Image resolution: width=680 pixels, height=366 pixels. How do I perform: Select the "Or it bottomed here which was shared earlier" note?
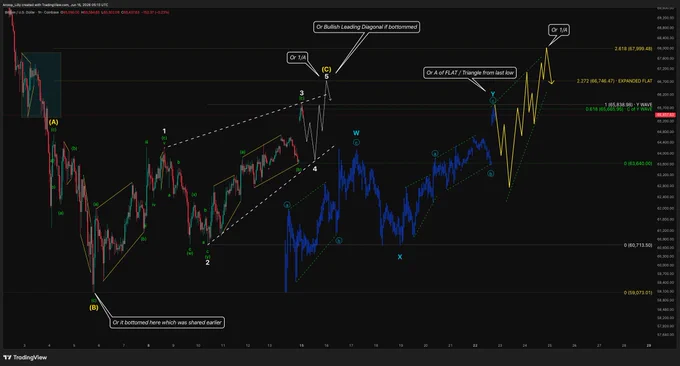click(167, 322)
